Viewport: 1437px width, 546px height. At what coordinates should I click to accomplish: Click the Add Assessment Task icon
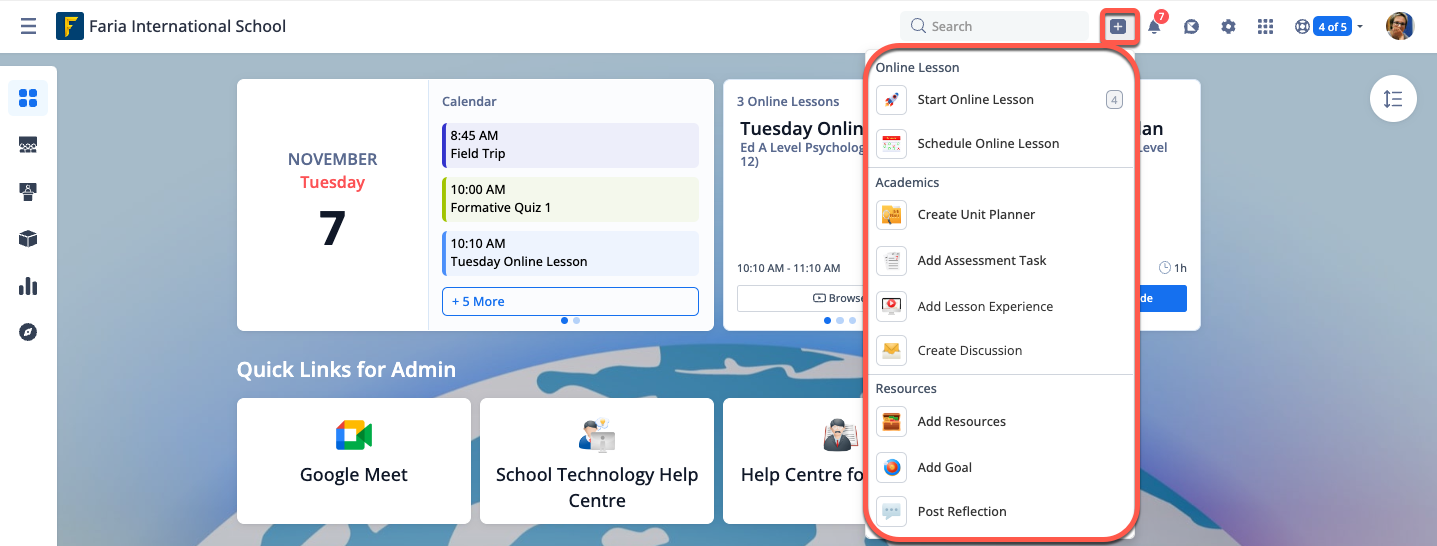(891, 261)
